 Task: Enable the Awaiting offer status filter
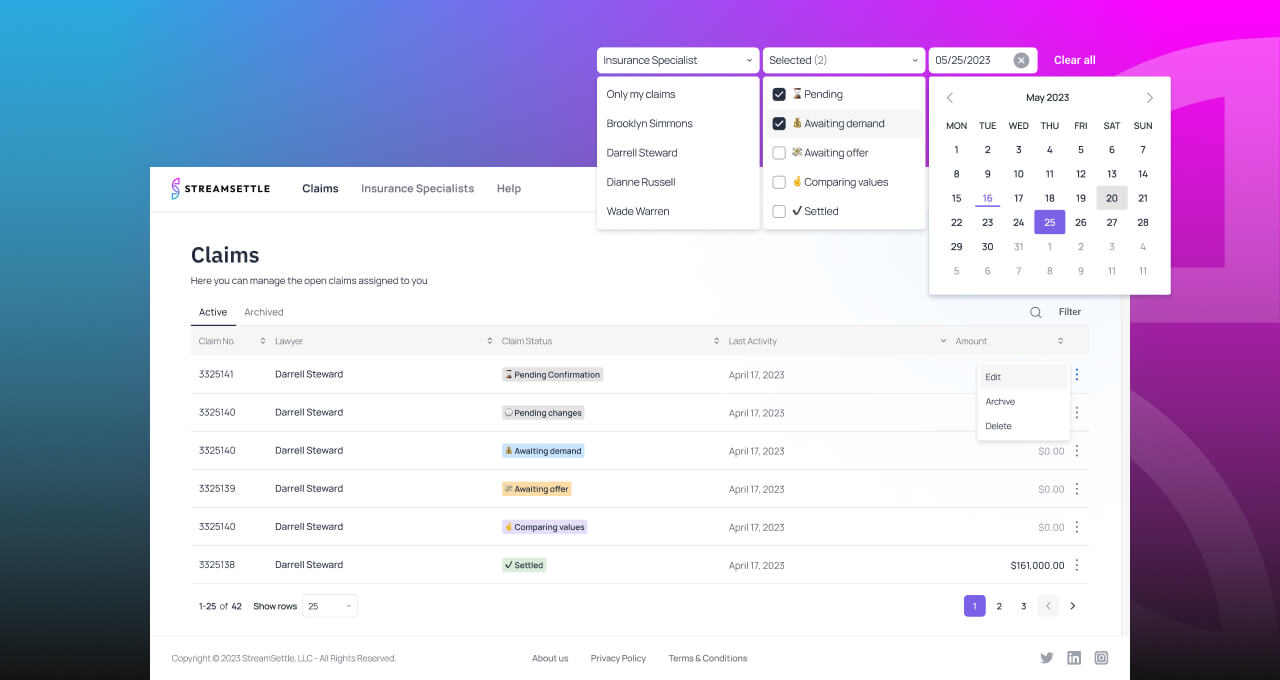click(x=779, y=152)
